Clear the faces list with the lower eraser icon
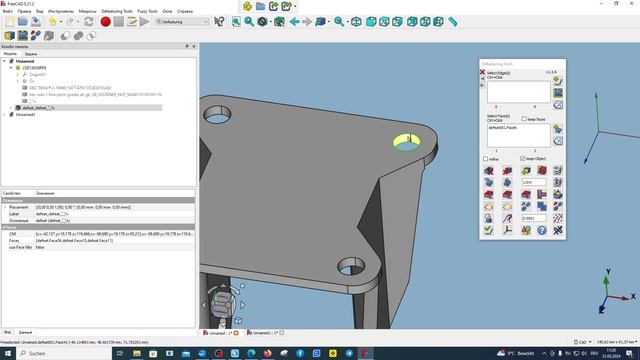 [x=558, y=141]
